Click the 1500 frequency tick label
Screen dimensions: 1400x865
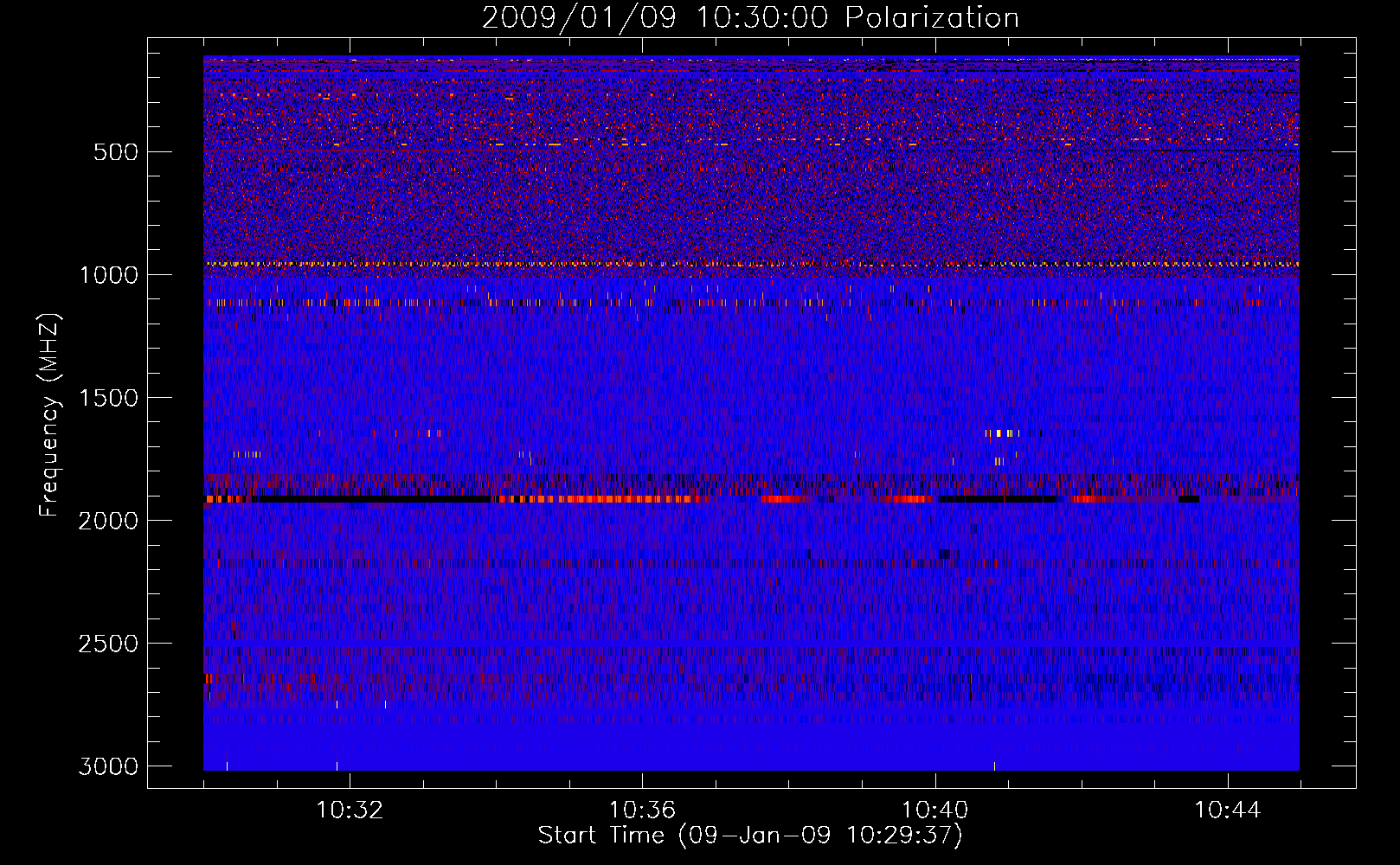[x=108, y=398]
